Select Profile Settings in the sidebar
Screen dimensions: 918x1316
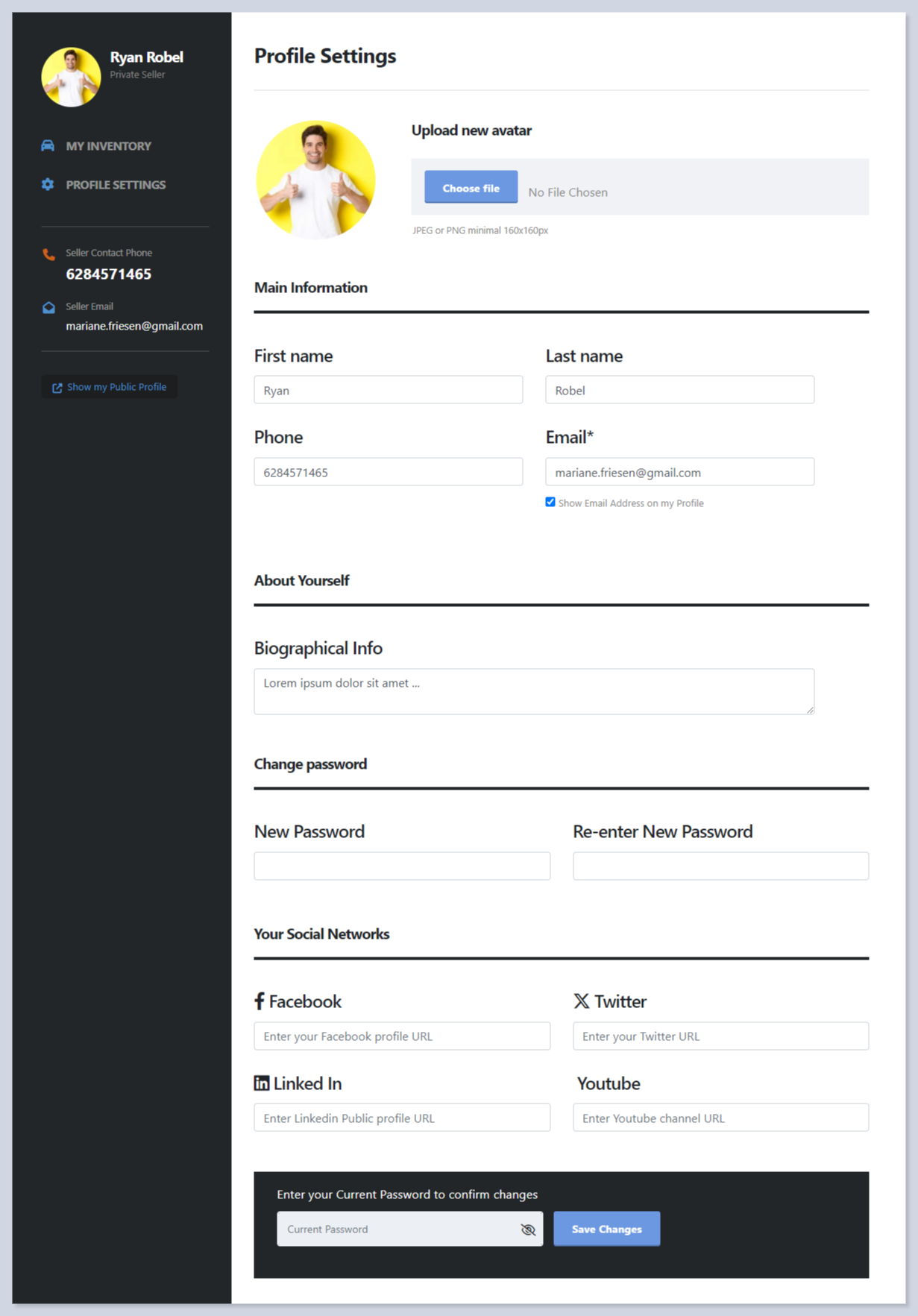point(116,185)
